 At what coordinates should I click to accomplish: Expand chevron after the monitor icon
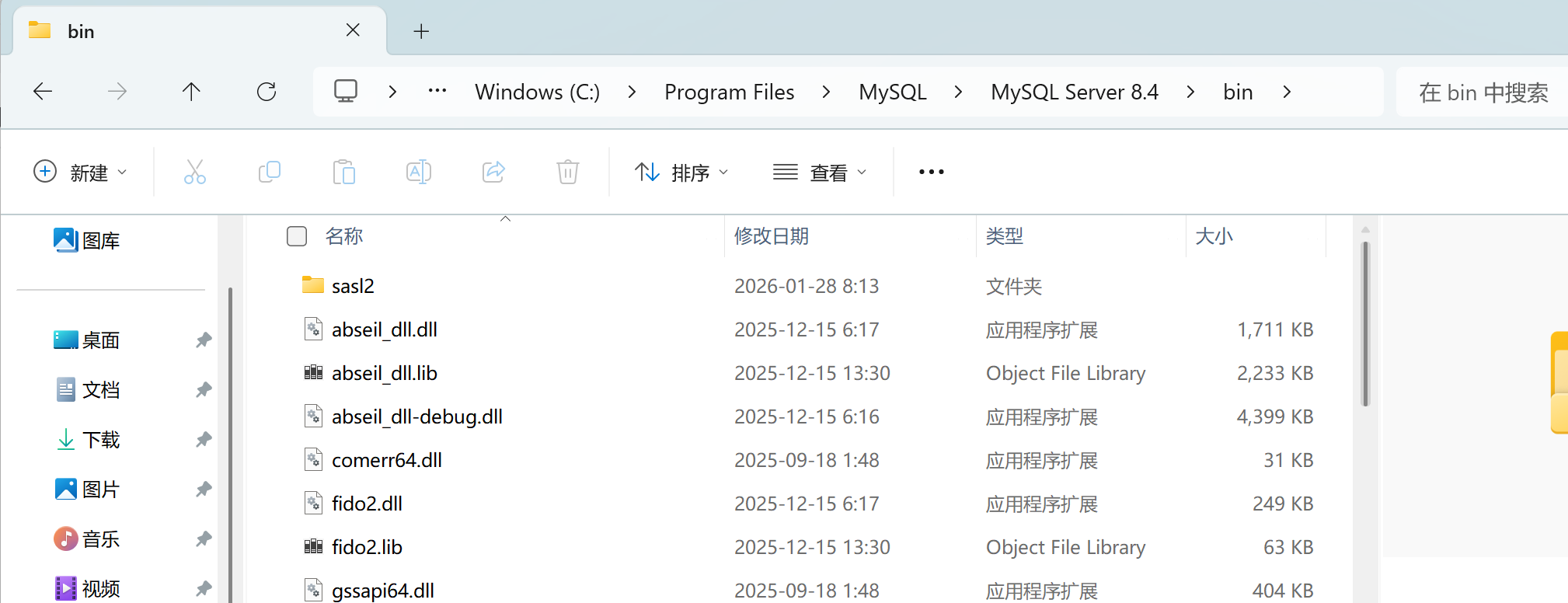392,92
